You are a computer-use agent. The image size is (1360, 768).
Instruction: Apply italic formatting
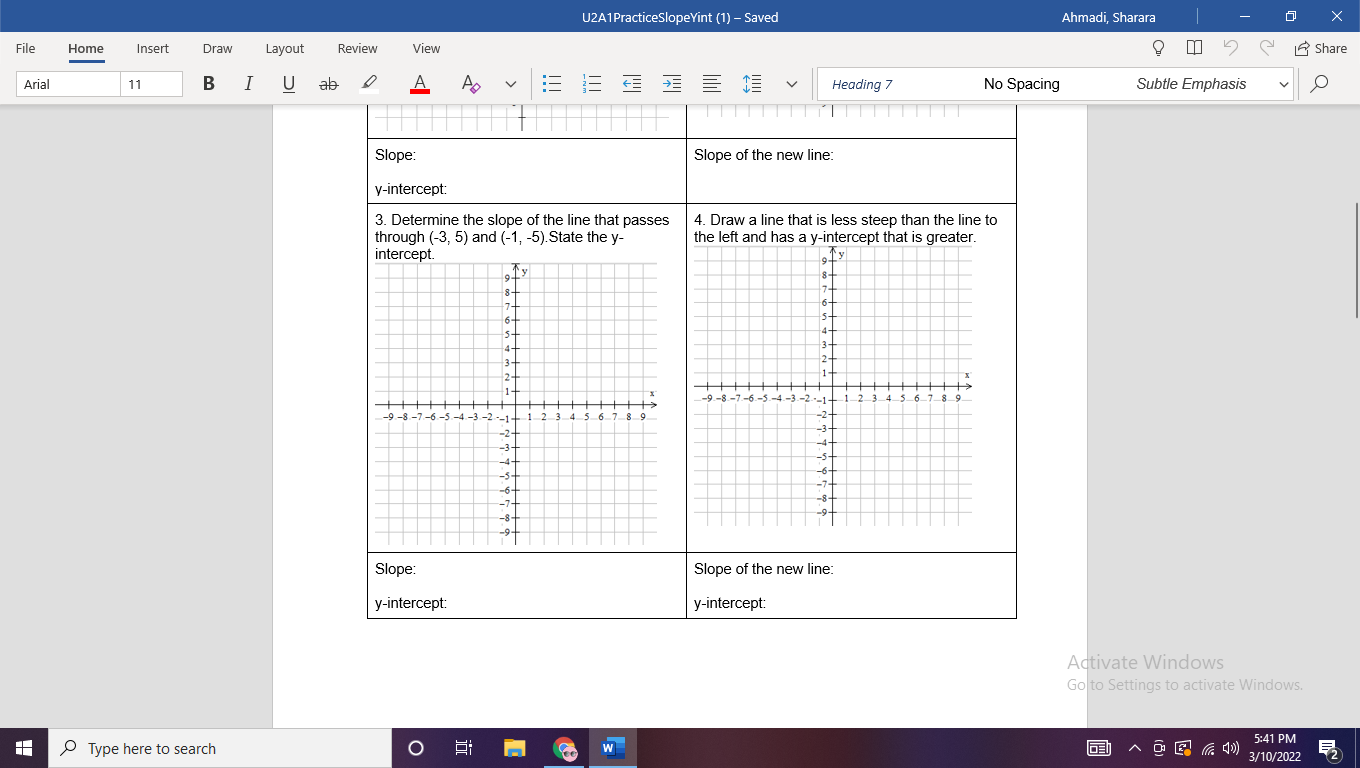click(x=248, y=84)
